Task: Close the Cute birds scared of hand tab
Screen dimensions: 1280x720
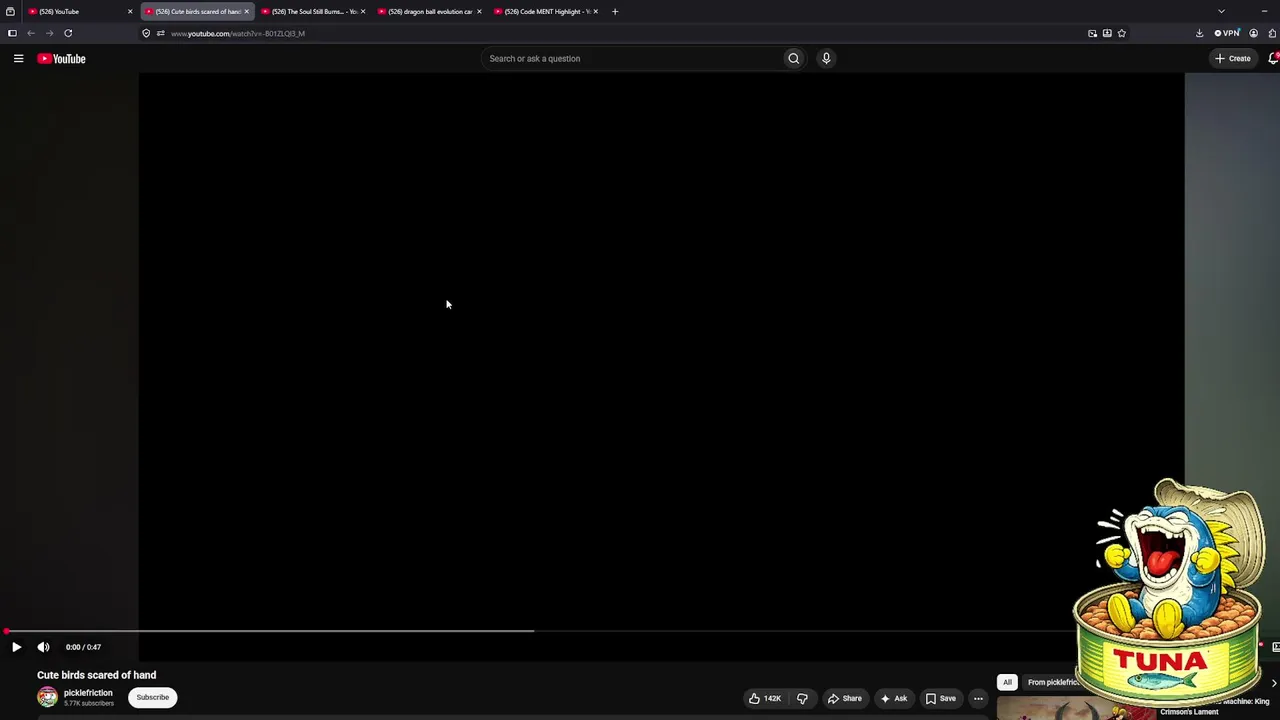Action: 246,12
